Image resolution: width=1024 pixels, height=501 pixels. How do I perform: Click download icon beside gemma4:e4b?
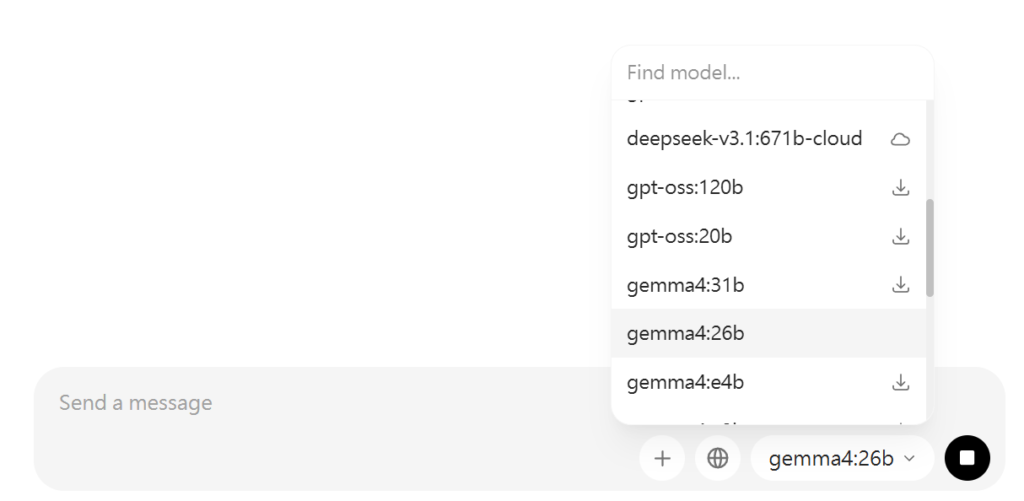(x=900, y=382)
